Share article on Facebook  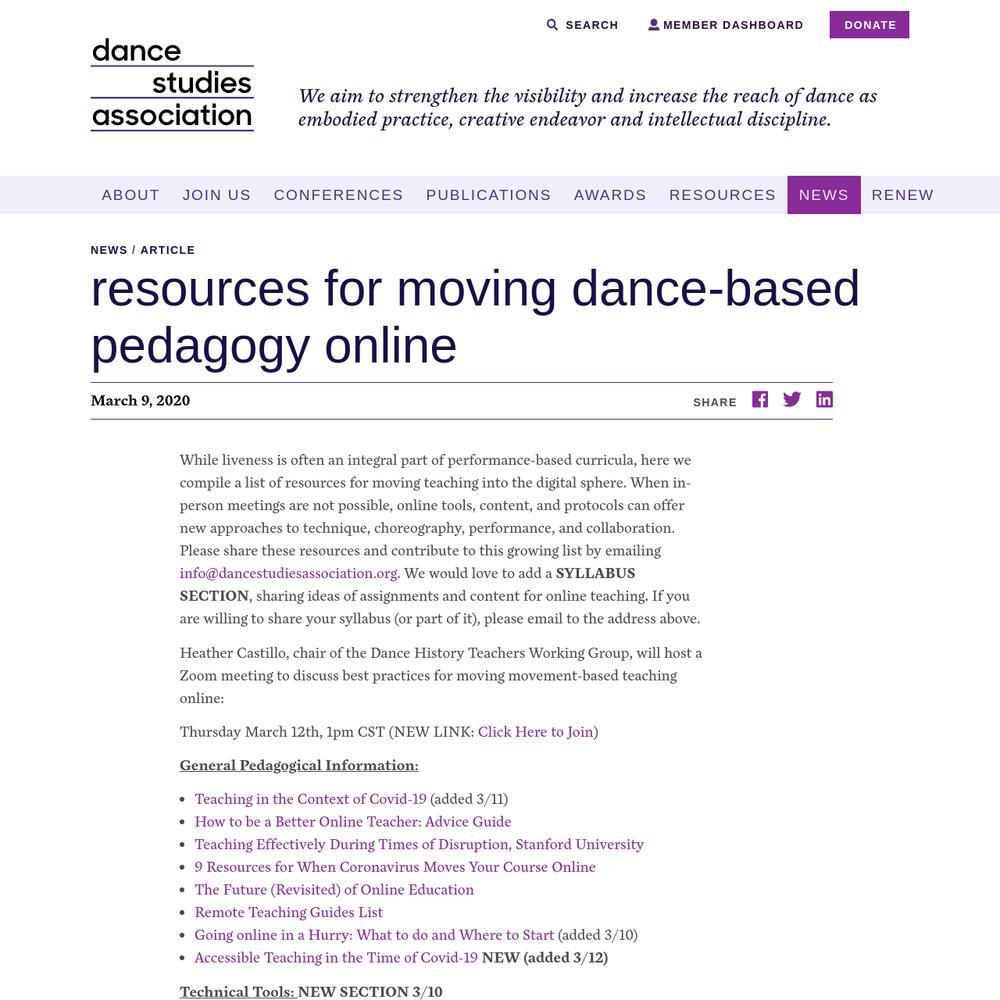click(760, 399)
